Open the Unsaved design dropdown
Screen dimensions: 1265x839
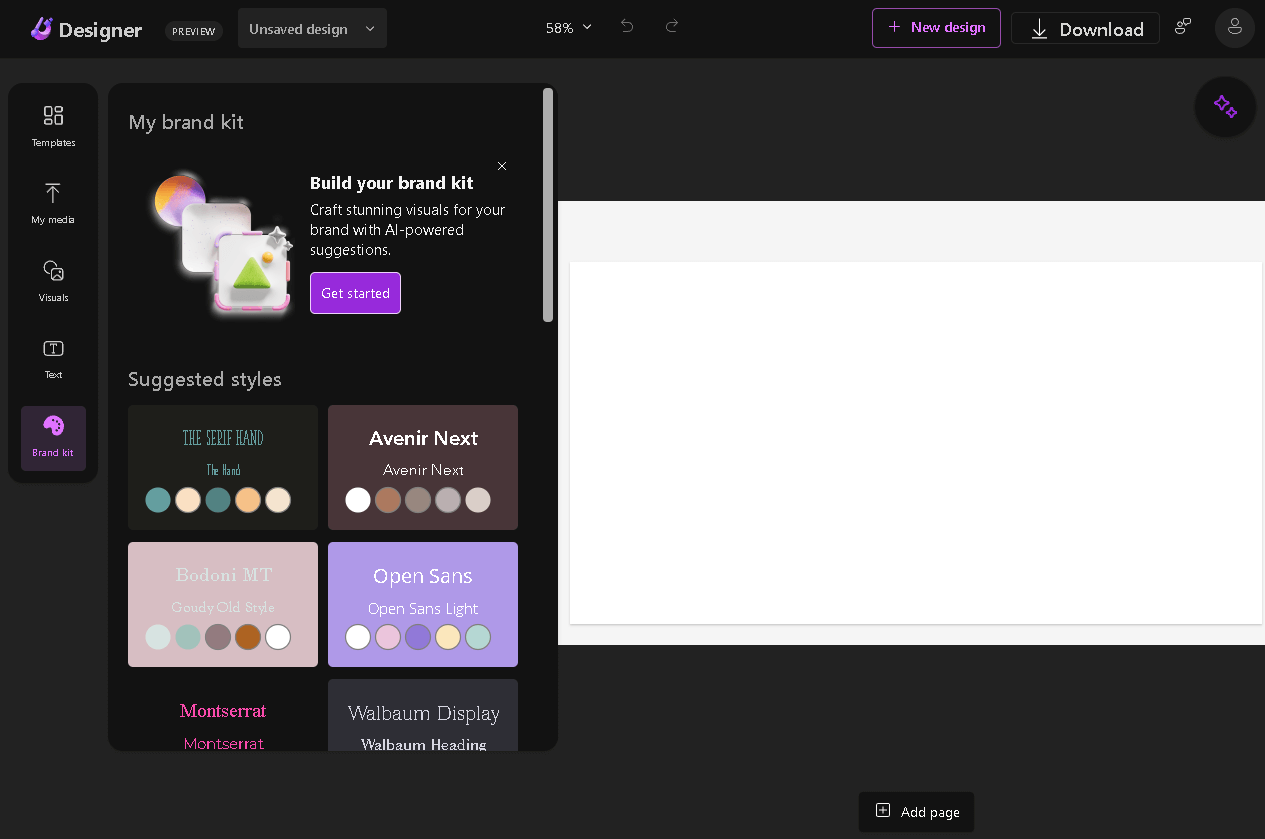click(312, 29)
